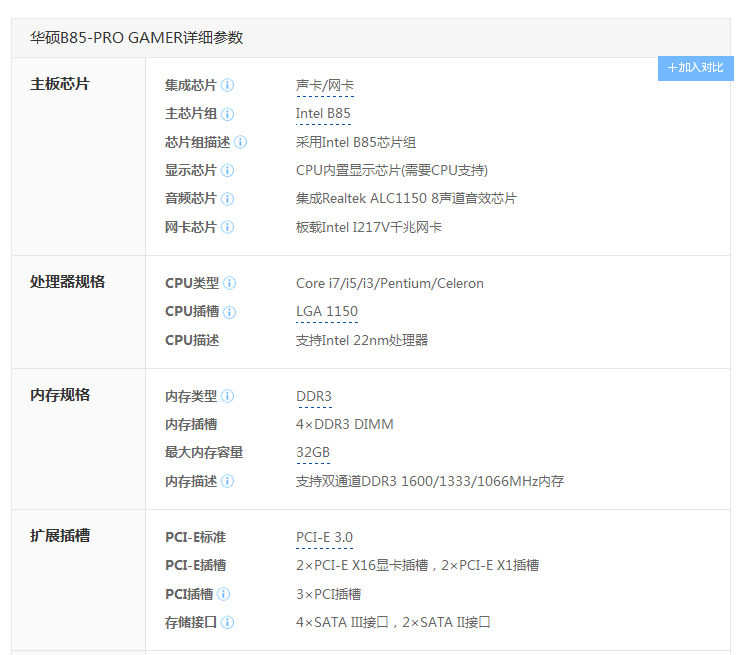Viewport: 740px width, 655px height.
Task: Select the 内存规格 section heading
Action: pyautogui.click(x=60, y=395)
